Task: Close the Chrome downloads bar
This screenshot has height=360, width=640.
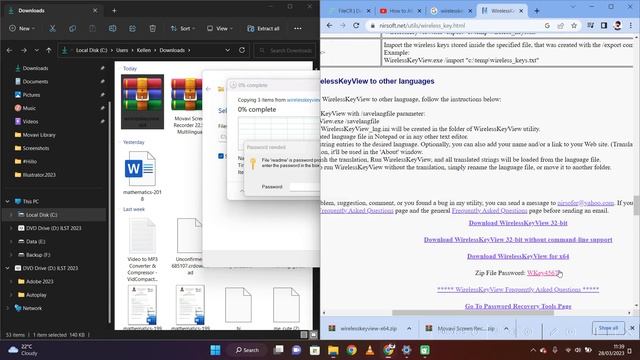Action: tap(632, 328)
